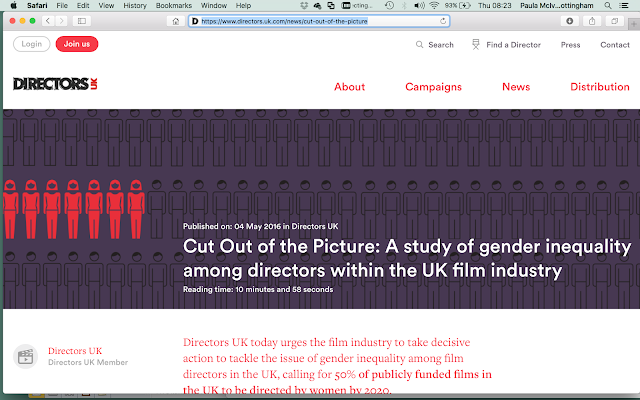The height and width of the screenshot is (400, 640).
Task: Open the Safari menu
Action: [37, 5]
